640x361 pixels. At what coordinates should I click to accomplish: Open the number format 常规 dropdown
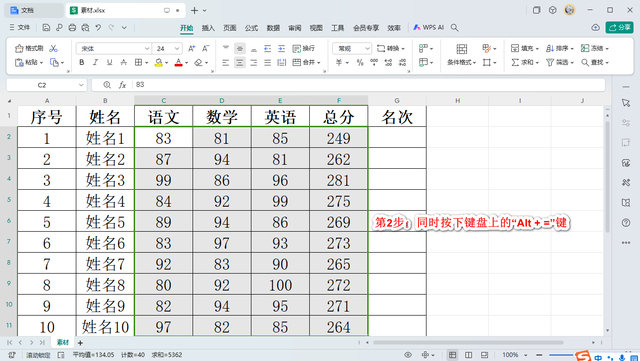tap(367, 49)
